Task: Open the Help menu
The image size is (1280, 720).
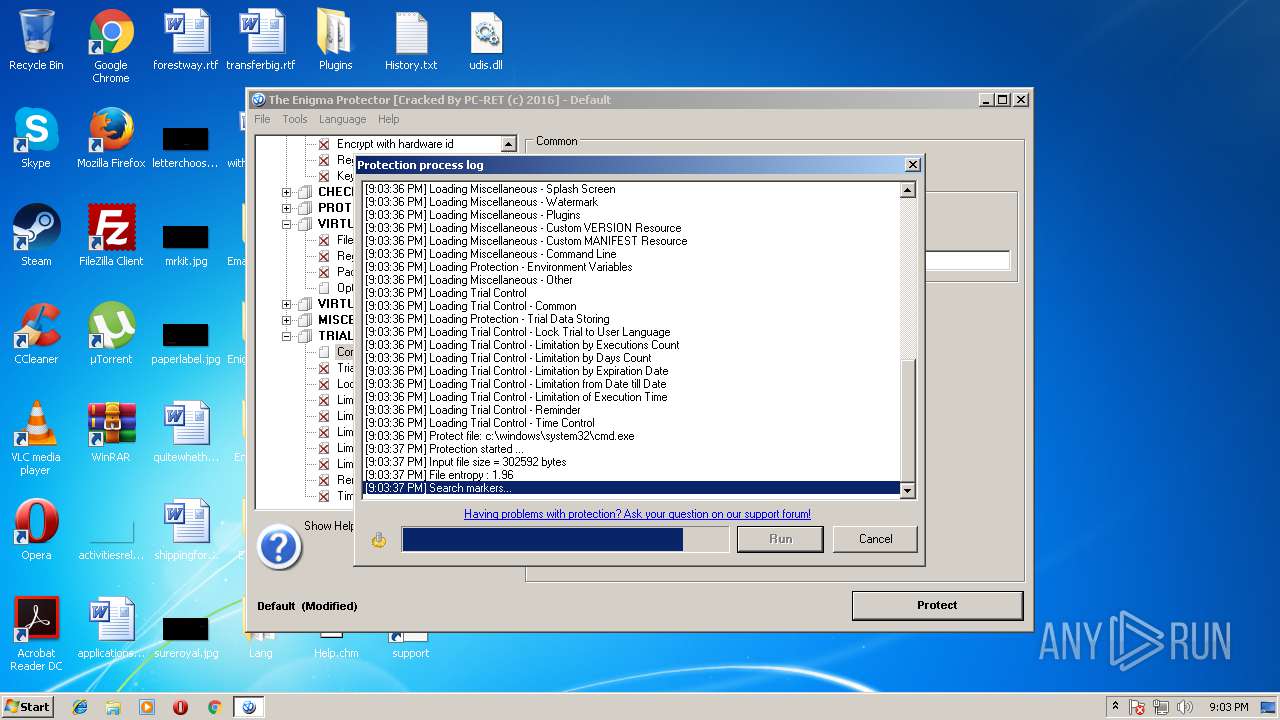Action: point(388,119)
